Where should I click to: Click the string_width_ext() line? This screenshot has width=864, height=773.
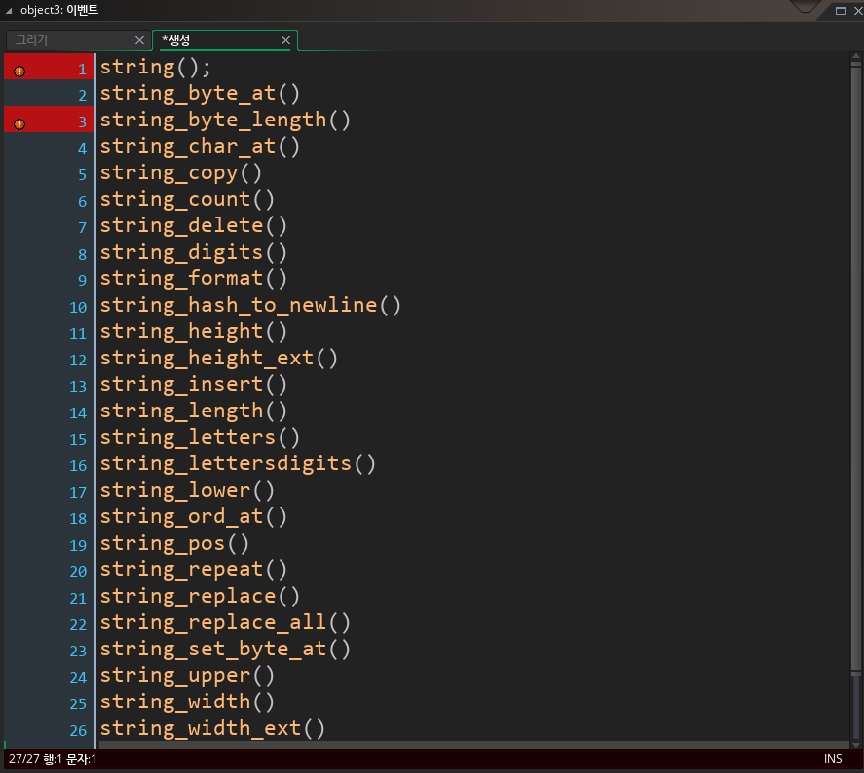point(212,728)
